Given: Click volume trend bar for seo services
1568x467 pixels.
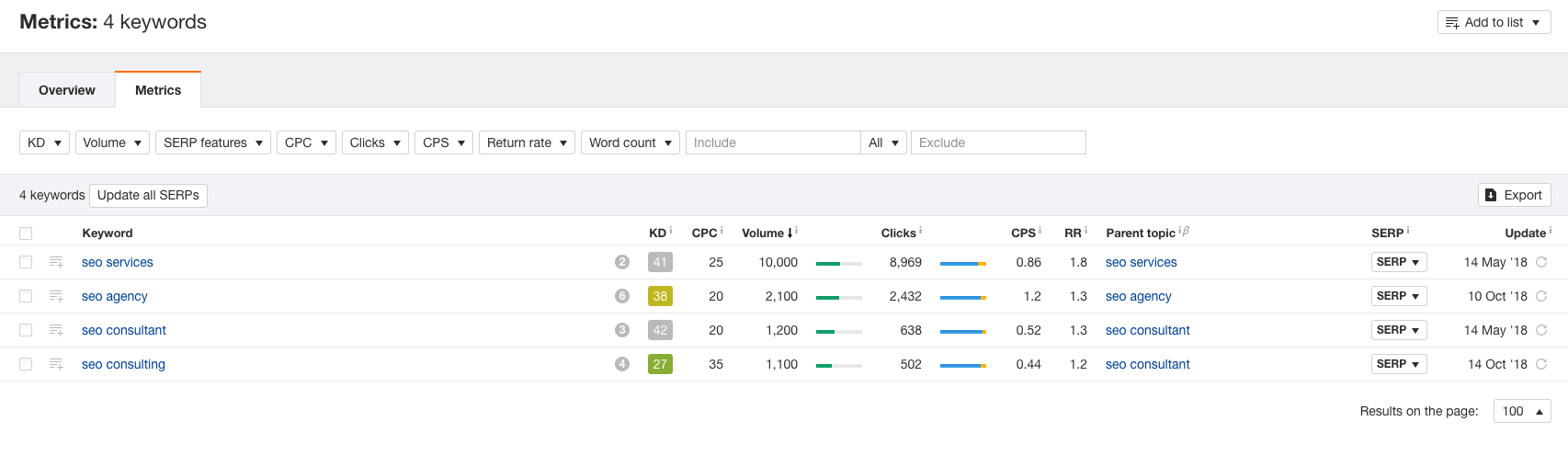Looking at the screenshot, I should [x=839, y=264].
